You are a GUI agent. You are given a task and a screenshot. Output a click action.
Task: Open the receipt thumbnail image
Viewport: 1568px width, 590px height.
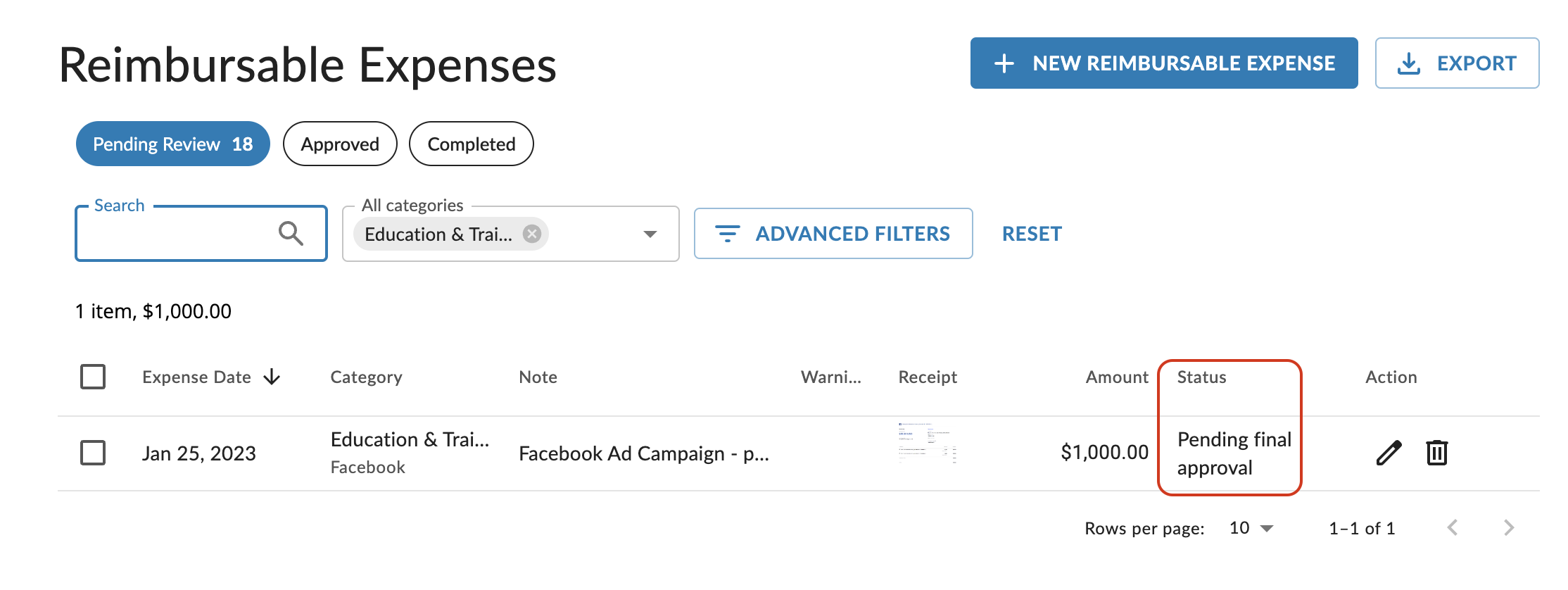pos(928,444)
